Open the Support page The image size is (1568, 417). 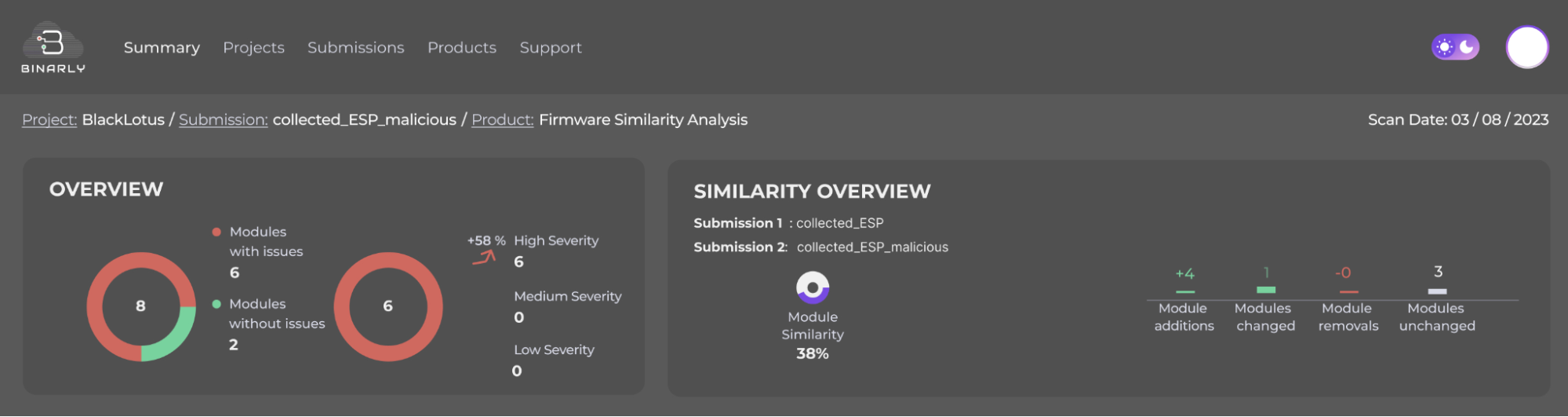[x=550, y=48]
